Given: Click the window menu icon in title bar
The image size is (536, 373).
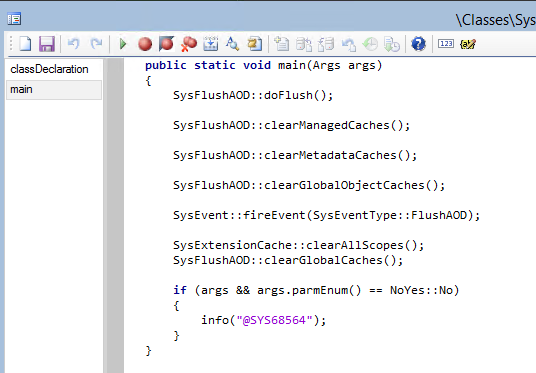Looking at the screenshot, I should (14, 19).
